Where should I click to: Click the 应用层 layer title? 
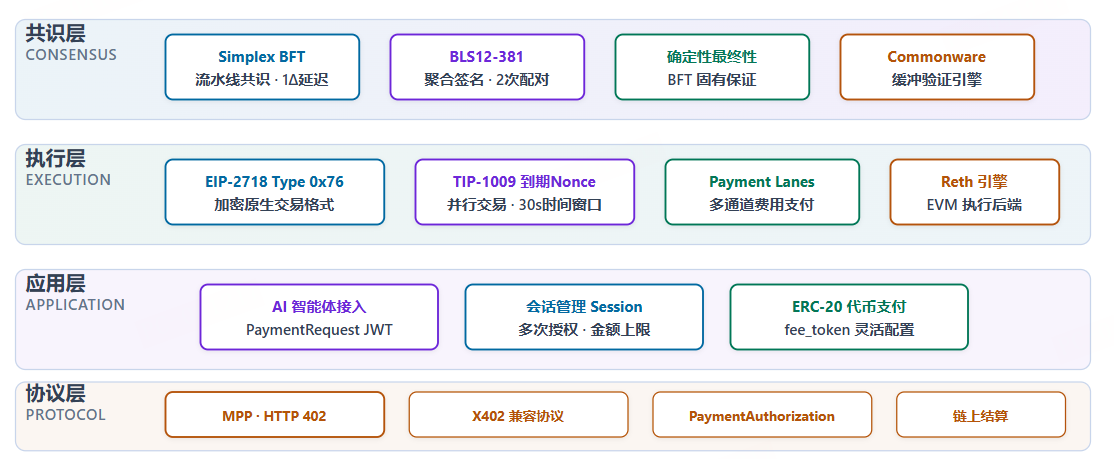(55, 284)
